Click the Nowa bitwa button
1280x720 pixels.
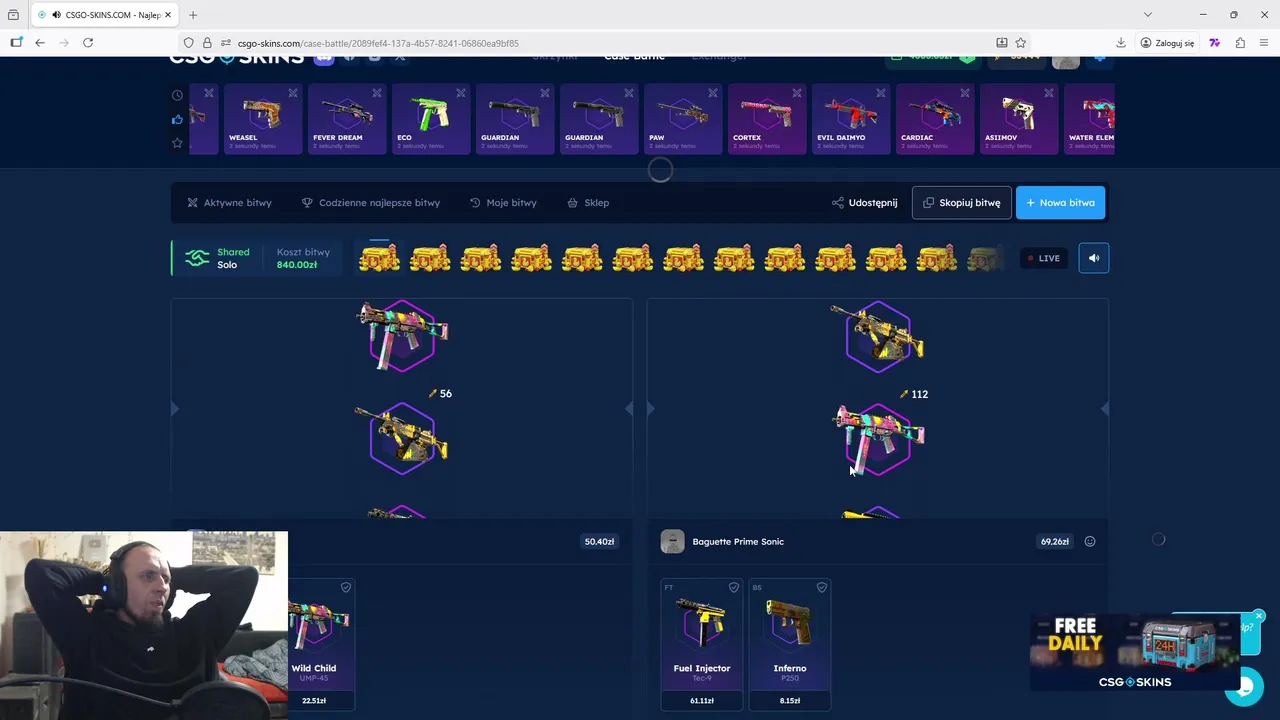pos(1060,202)
